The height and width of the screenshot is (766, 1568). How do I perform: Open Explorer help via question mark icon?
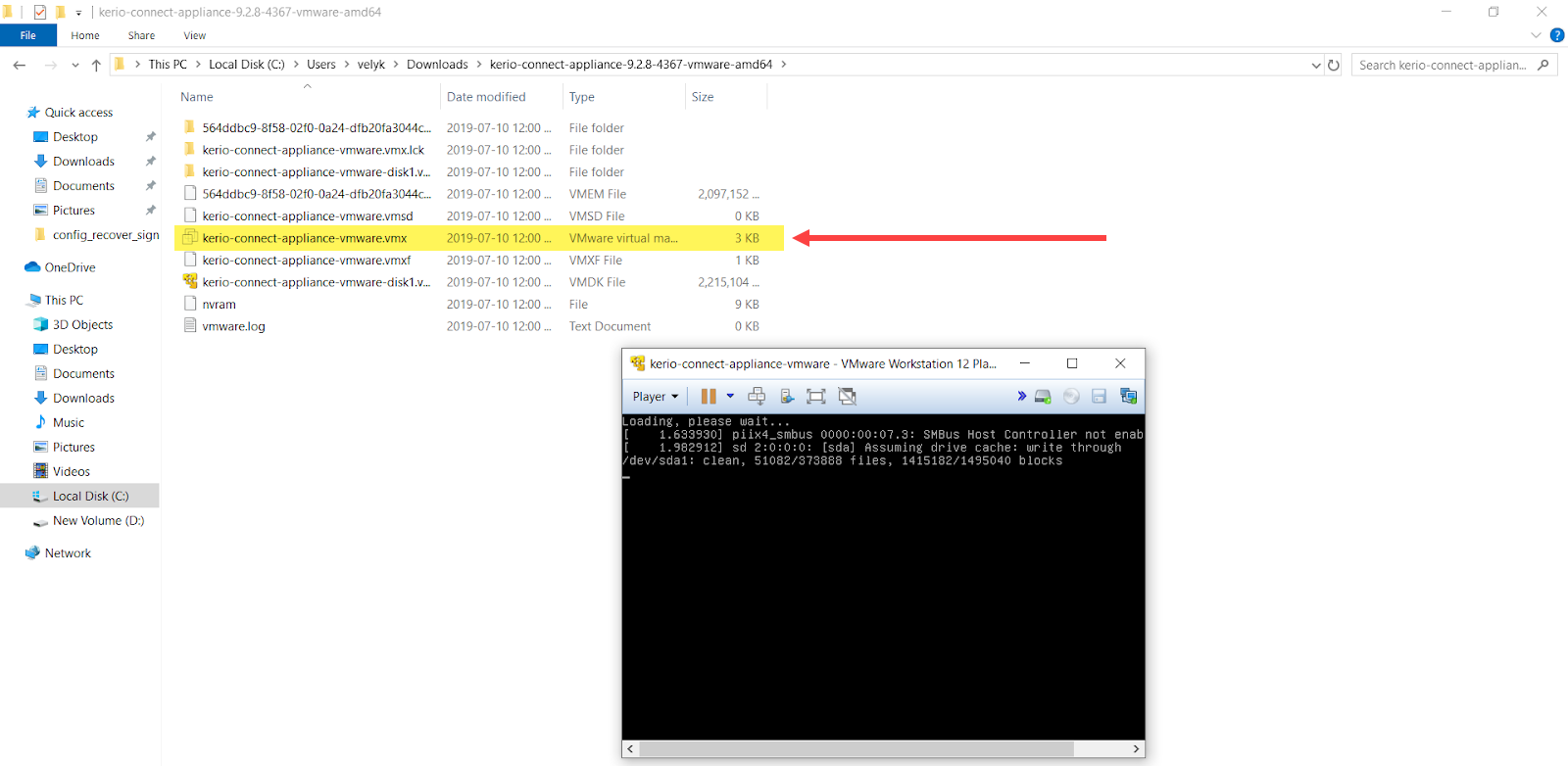coord(1556,35)
